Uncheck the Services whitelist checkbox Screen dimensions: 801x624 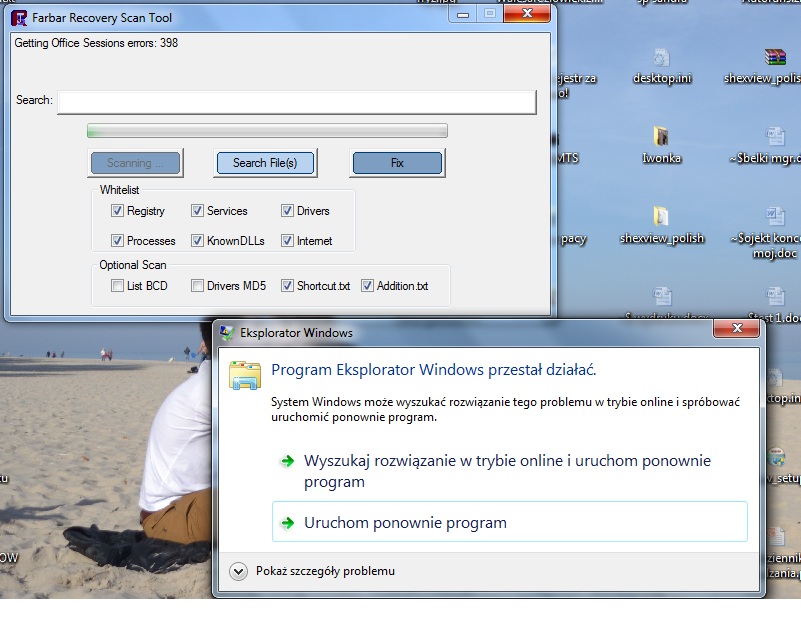197,210
